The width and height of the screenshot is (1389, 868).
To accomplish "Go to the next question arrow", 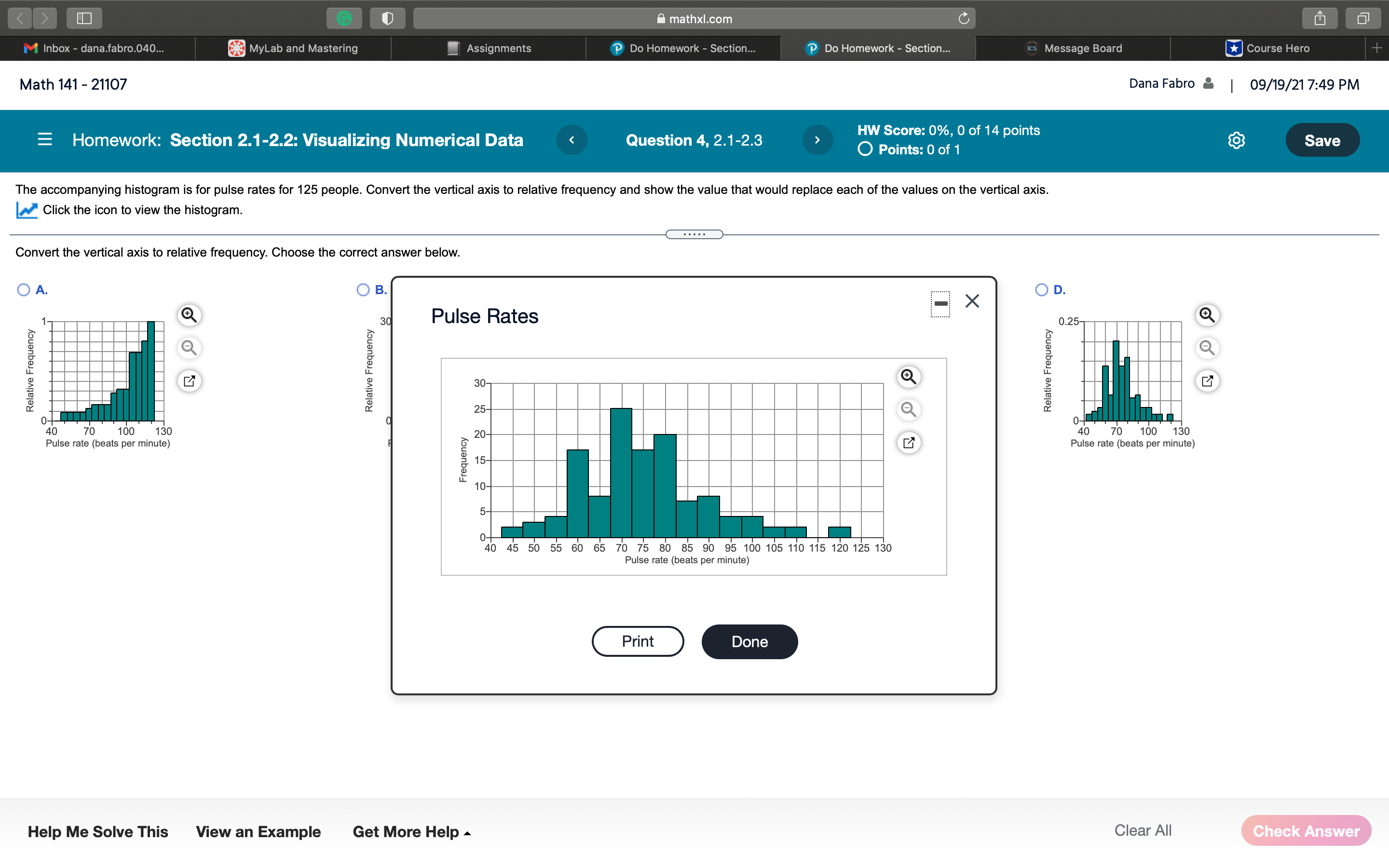I will point(817,140).
